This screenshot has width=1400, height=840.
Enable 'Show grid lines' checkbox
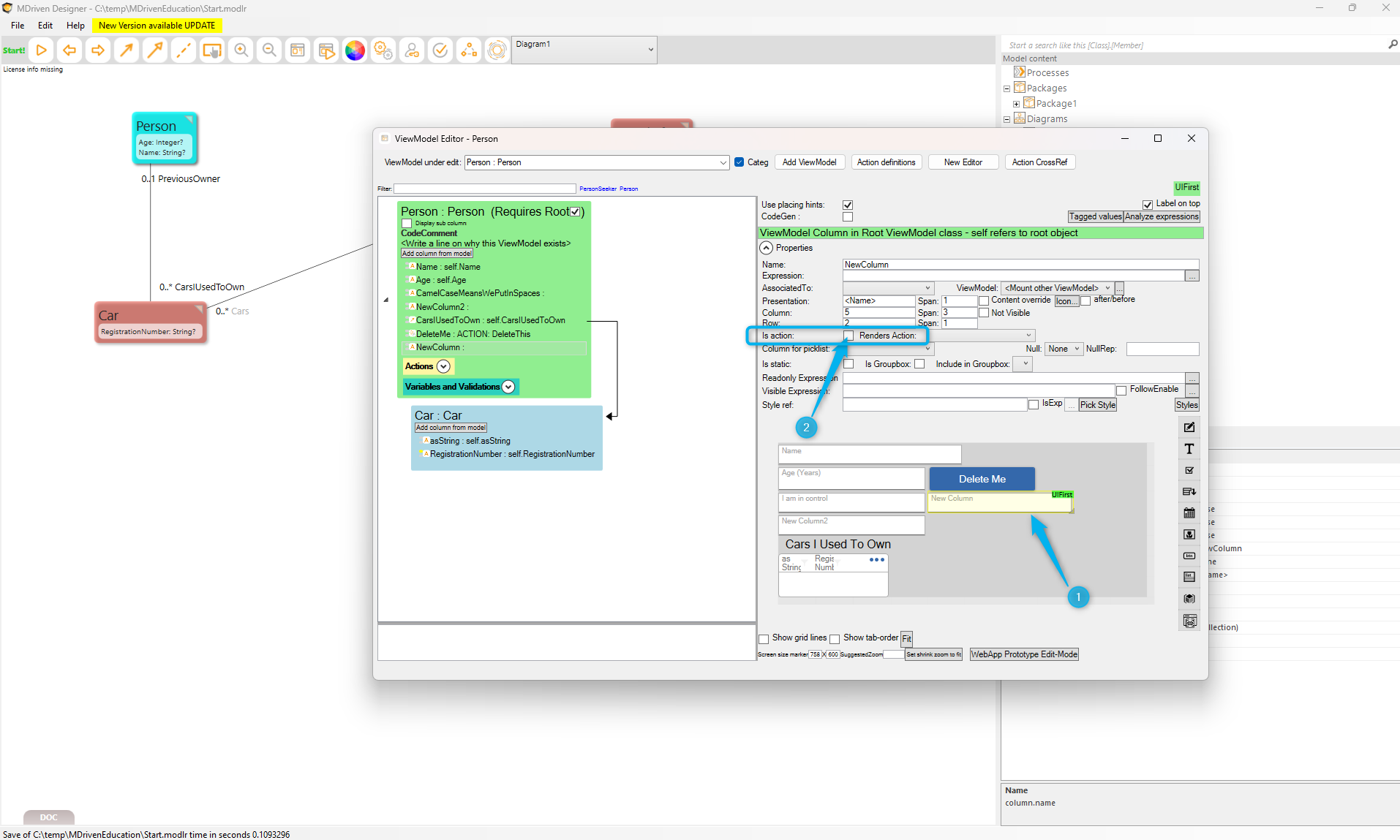pyautogui.click(x=764, y=639)
